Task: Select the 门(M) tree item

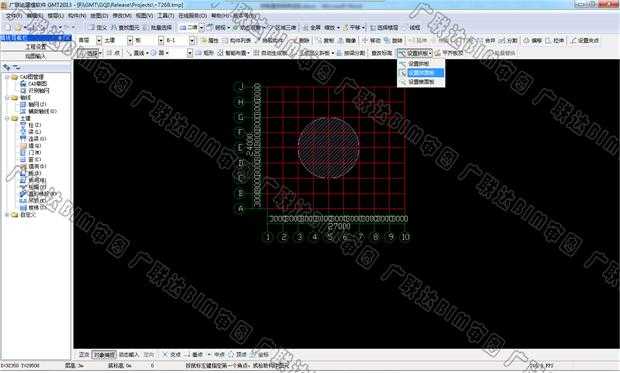Action: pos(34,153)
